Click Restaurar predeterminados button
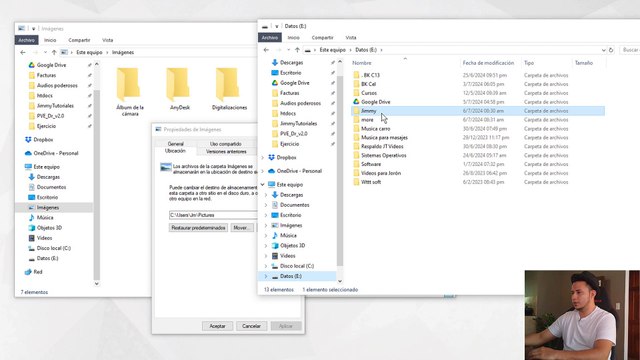Image resolution: width=640 pixels, height=360 pixels. pos(198,228)
